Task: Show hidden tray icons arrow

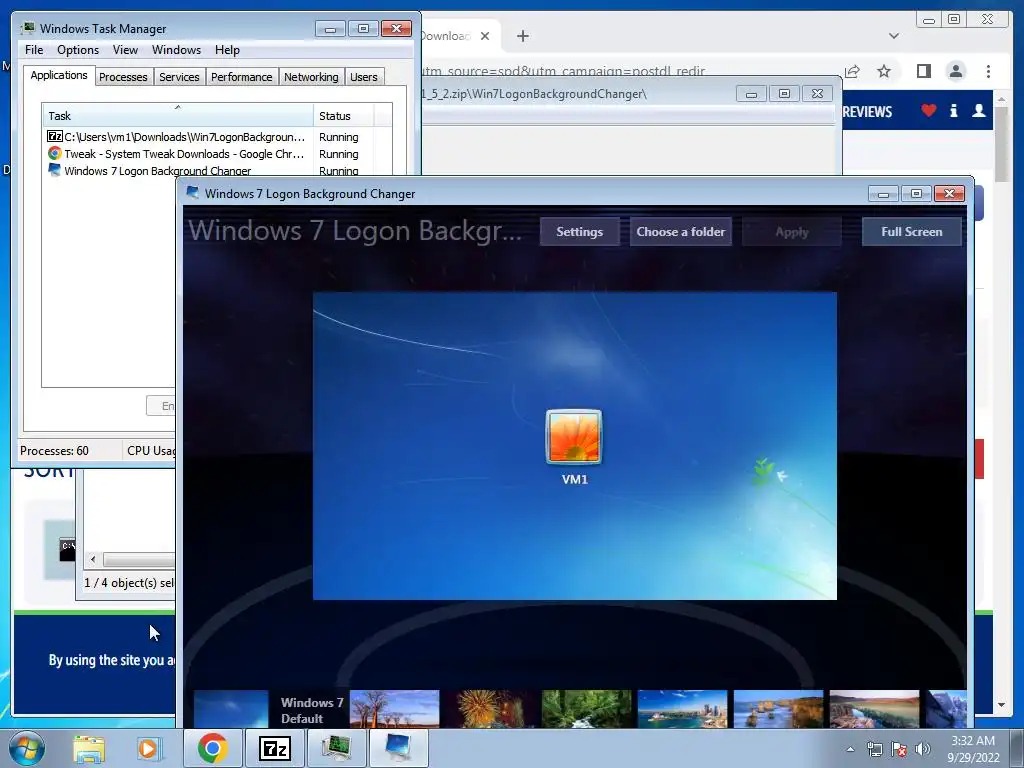Action: [850, 749]
